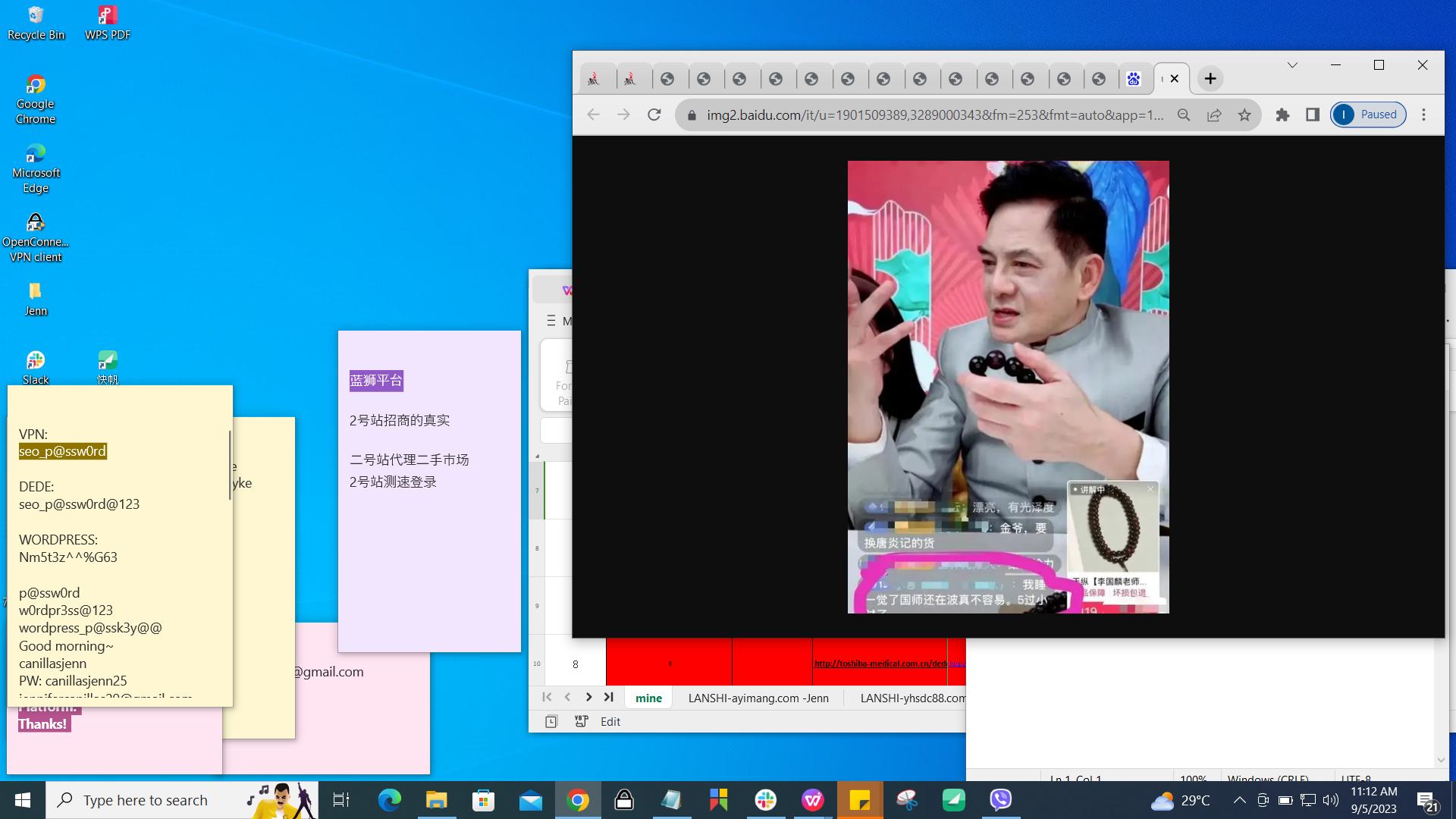Click the Nm5t3z^^%G63 line in yellow note
Viewport: 1456px width, 819px height.
coord(68,557)
